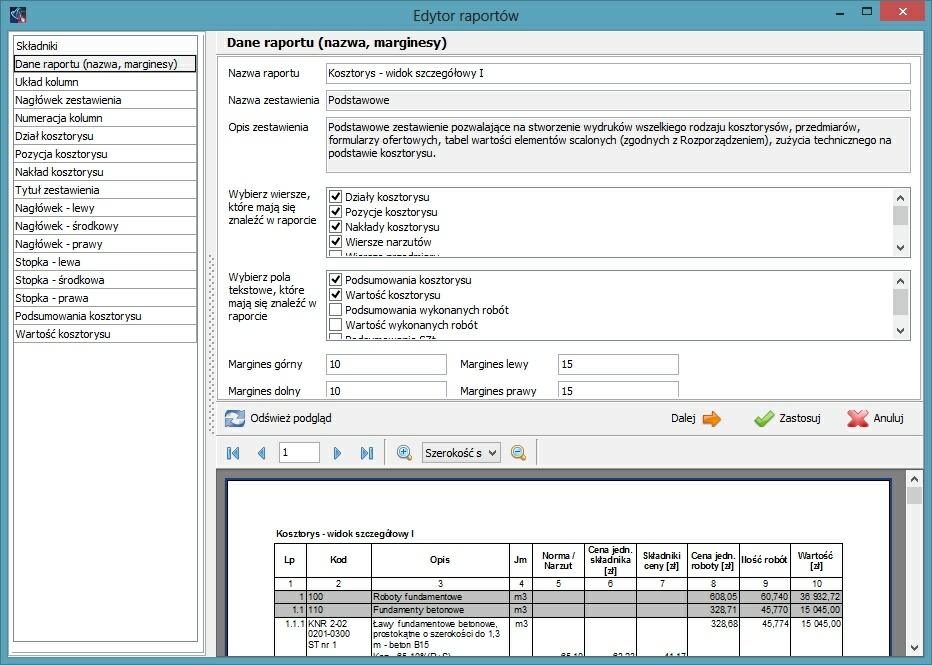Click the Anuluj button label
This screenshot has width=932, height=665.
pos(888,418)
